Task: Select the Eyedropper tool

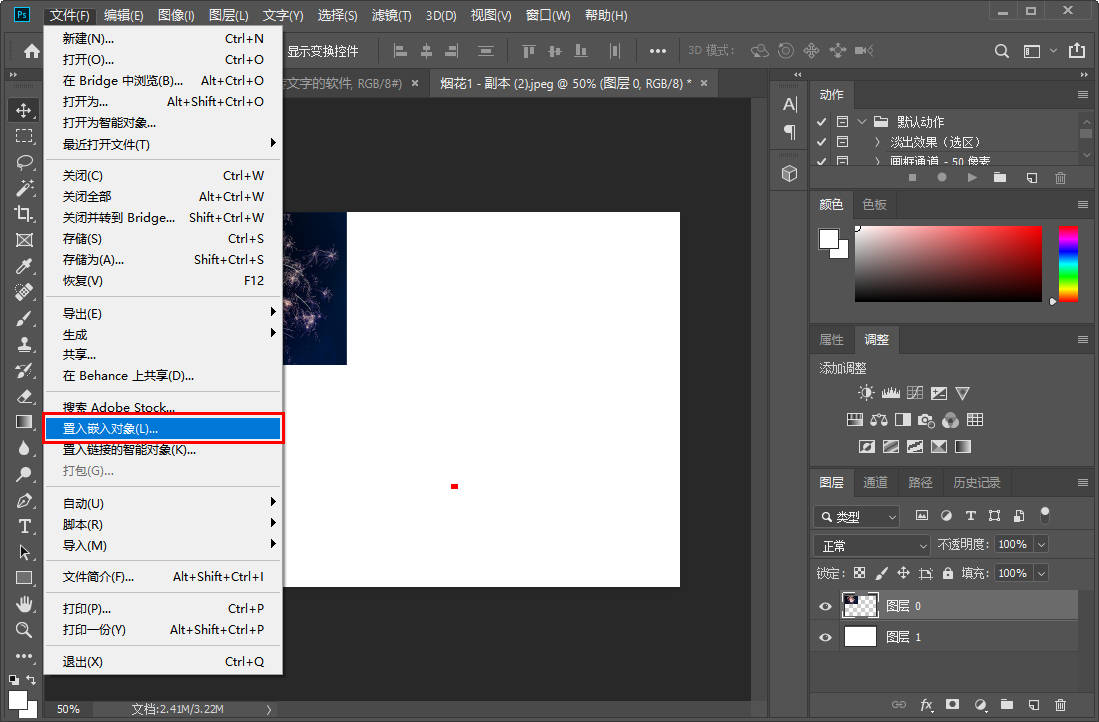Action: click(24, 266)
